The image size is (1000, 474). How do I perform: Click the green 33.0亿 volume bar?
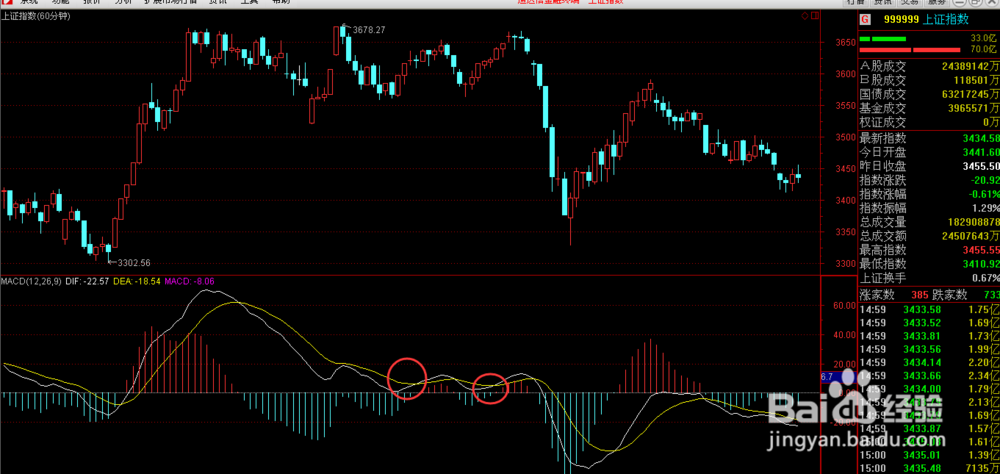pyautogui.click(x=883, y=40)
